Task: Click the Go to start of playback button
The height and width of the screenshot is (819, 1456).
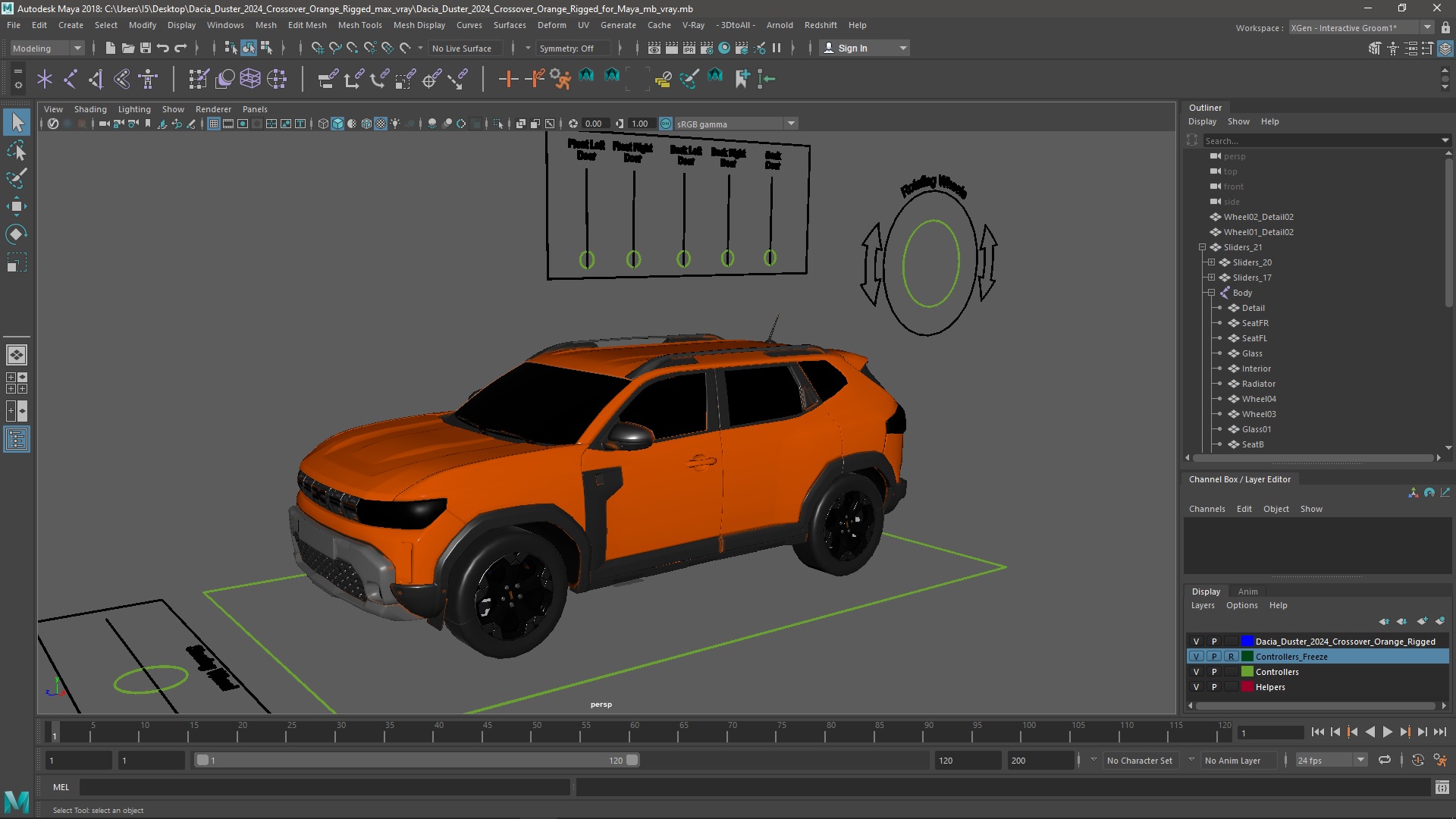Action: pos(1317,732)
